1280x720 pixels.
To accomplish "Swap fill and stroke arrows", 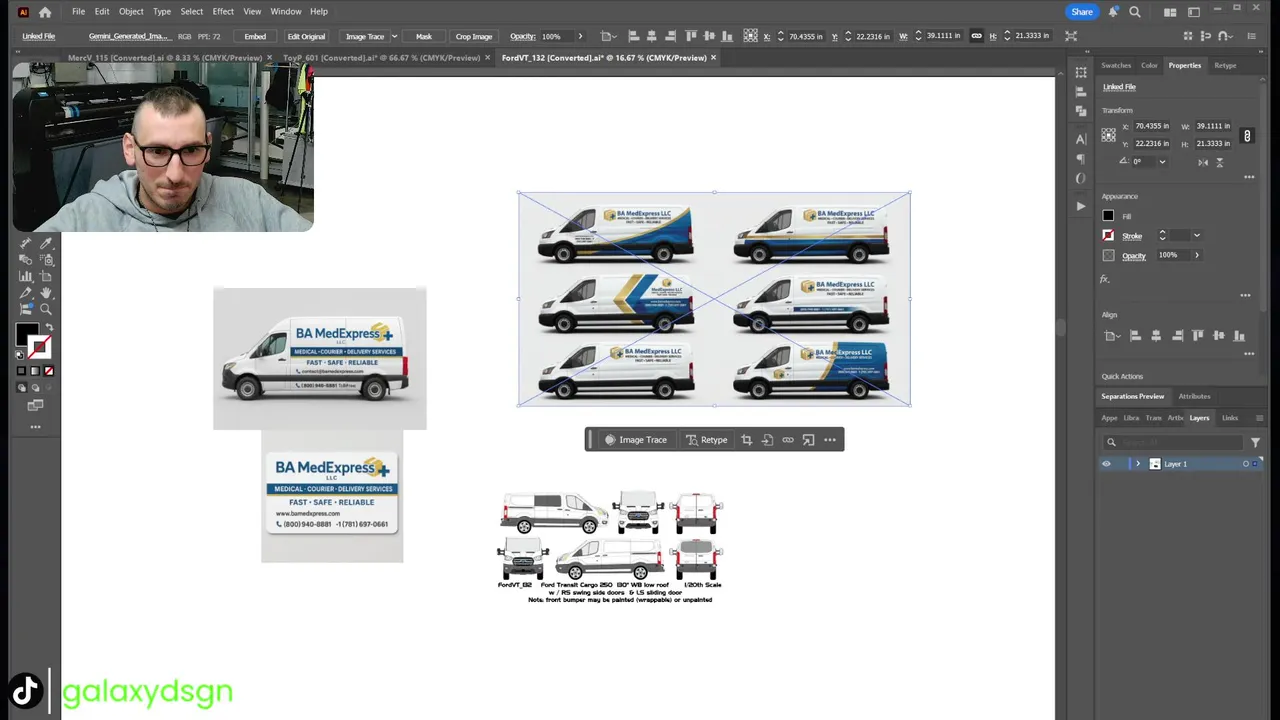I will [x=50, y=327].
